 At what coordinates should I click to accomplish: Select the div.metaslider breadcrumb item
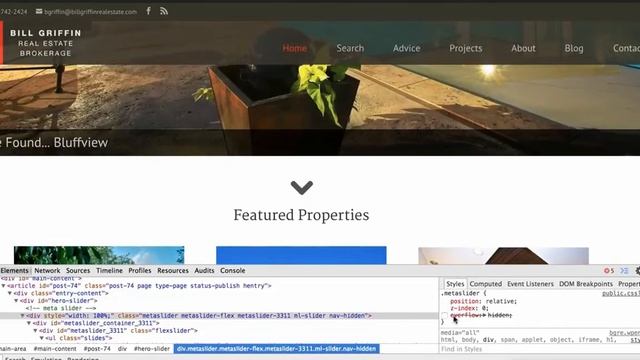coord(276,349)
